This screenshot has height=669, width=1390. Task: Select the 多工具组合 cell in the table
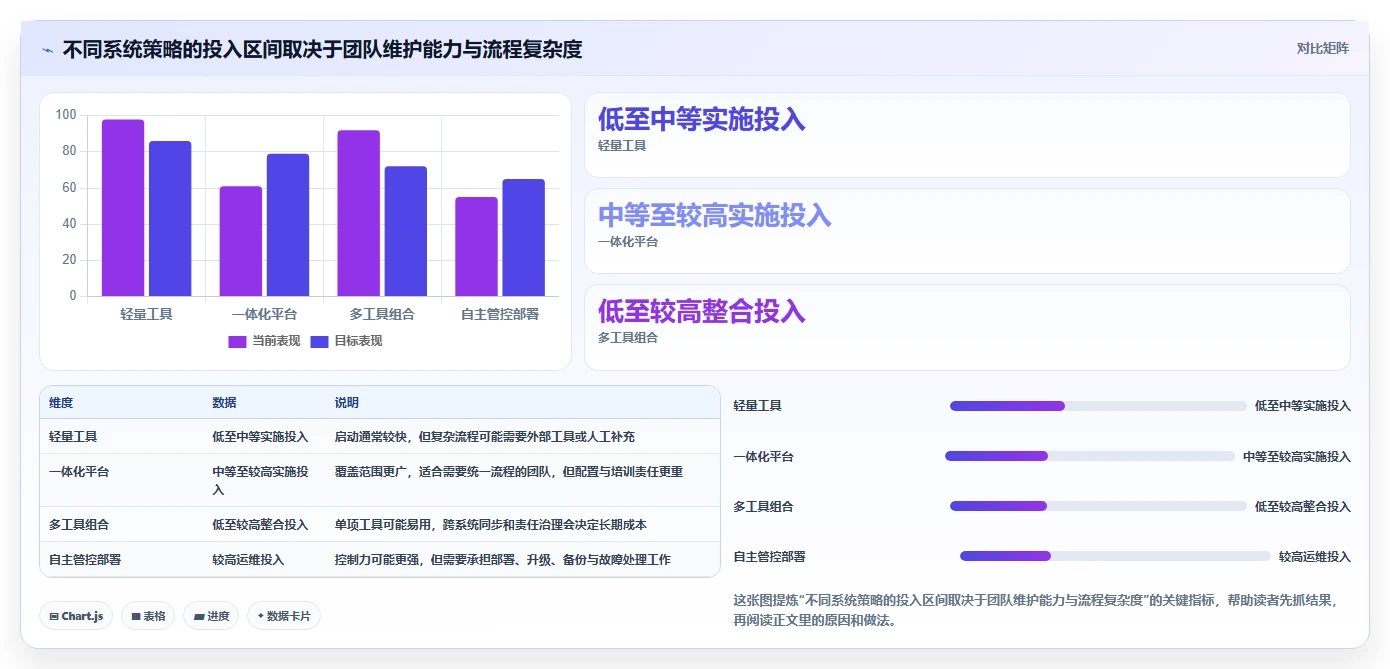(x=79, y=525)
